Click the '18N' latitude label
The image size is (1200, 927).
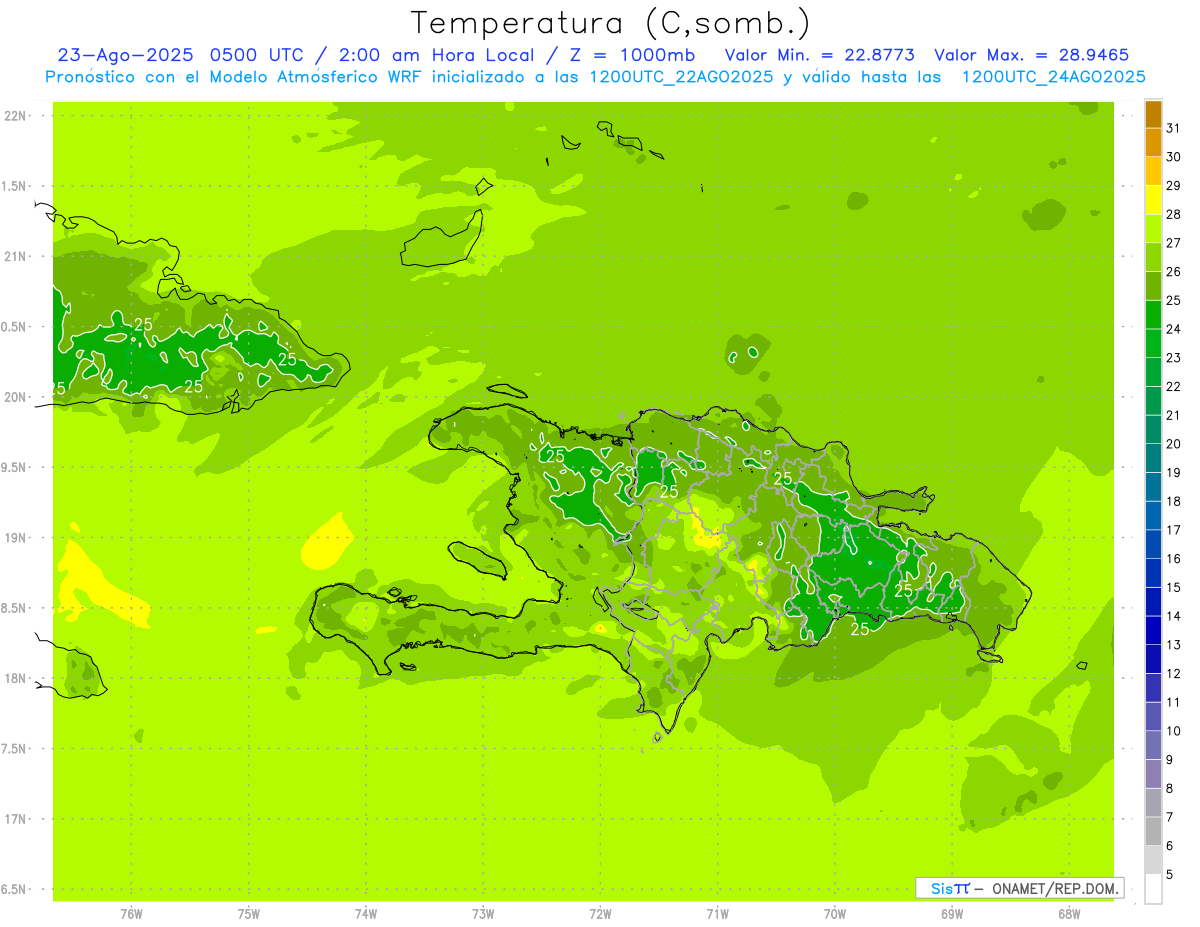click(x=14, y=678)
